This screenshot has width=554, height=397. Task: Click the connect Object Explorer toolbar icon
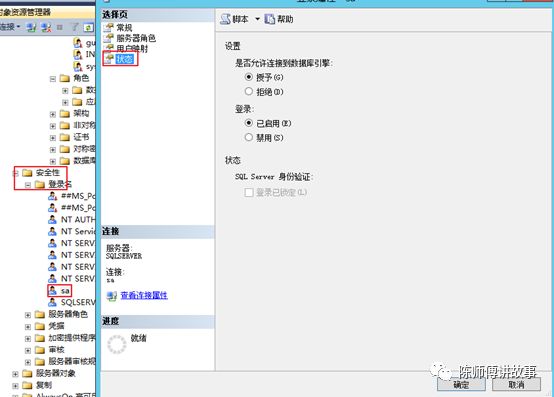pyautogui.click(x=31, y=27)
